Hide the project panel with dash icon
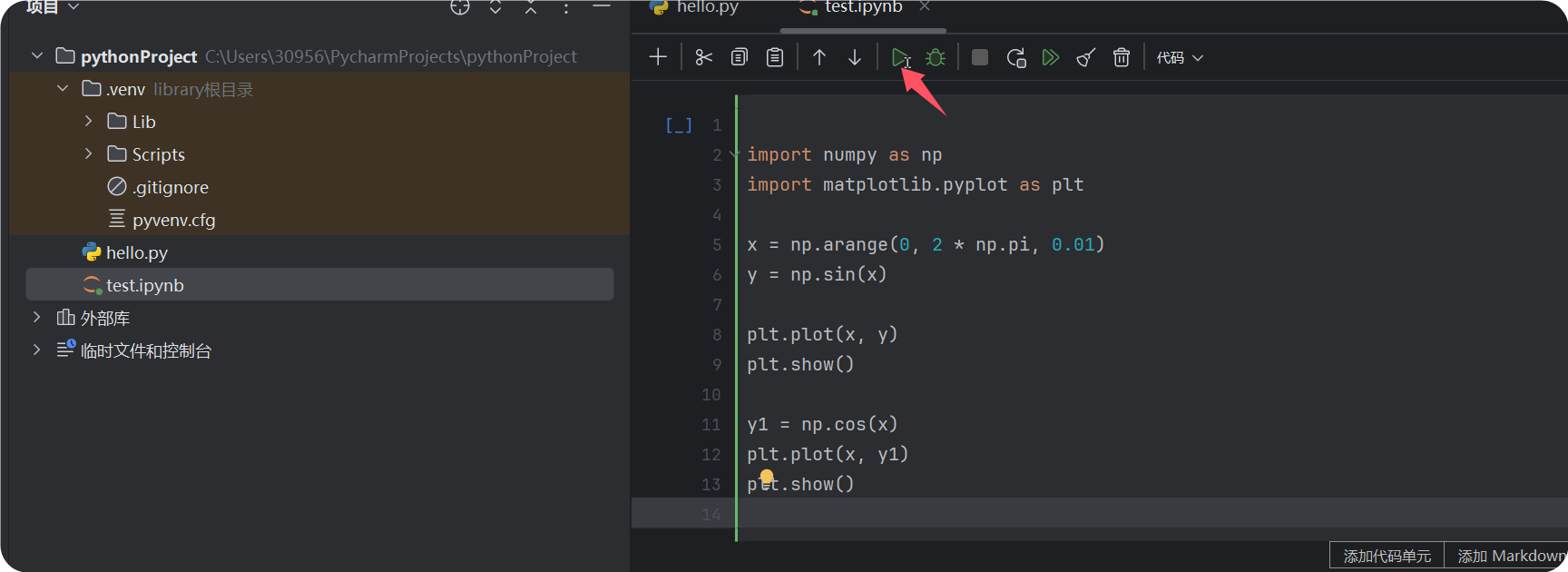This screenshot has width=1568, height=572. click(602, 6)
